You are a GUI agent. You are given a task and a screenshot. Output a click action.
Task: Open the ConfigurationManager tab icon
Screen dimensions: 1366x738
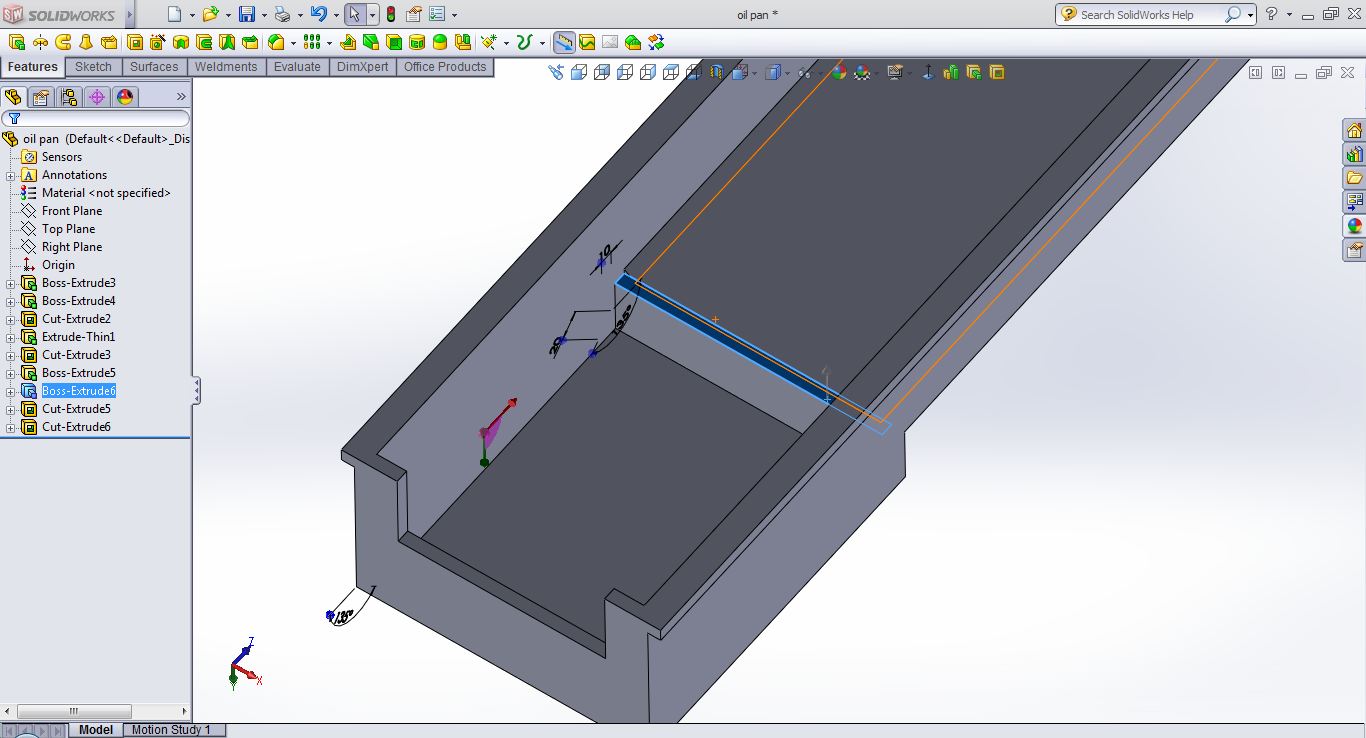click(x=68, y=97)
